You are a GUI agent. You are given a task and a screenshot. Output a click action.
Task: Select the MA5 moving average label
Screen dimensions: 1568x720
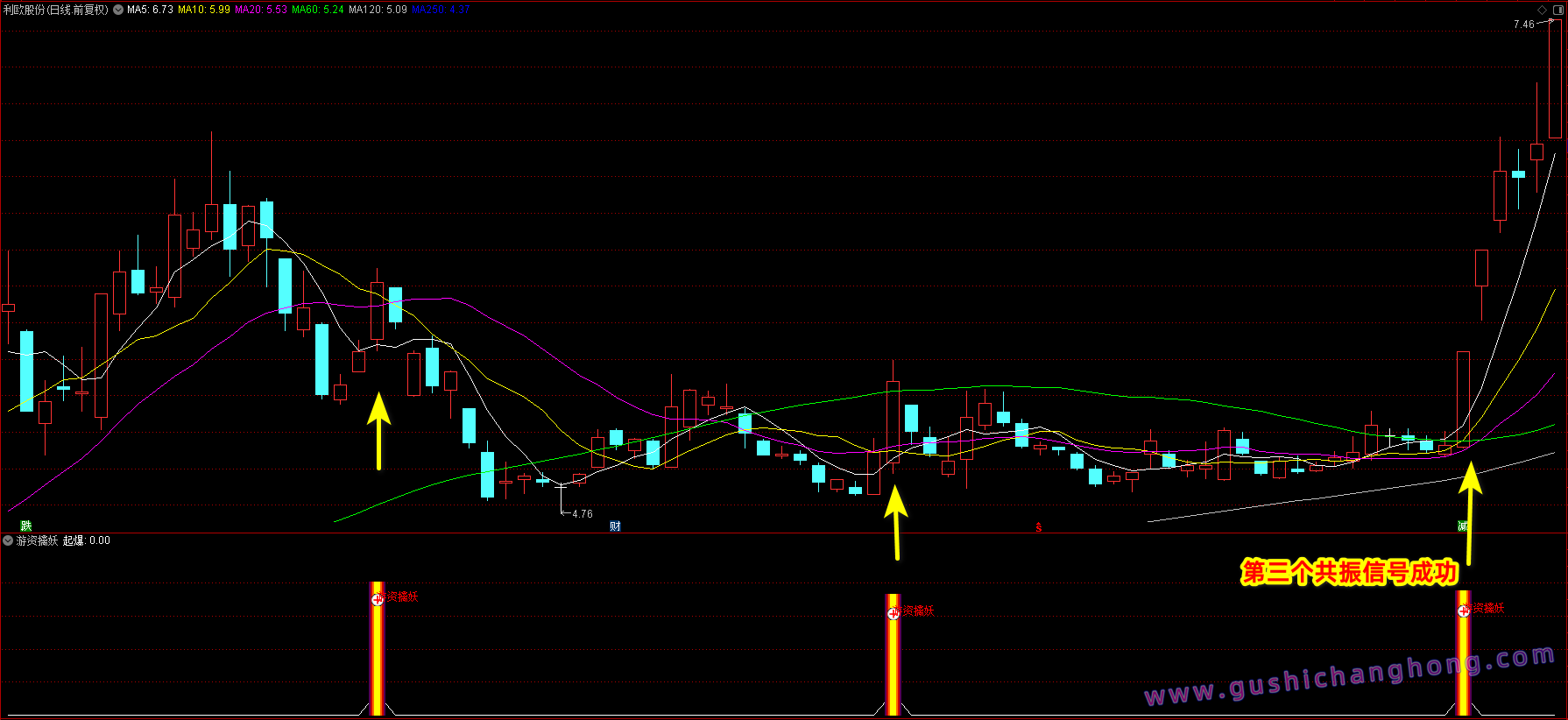pyautogui.click(x=150, y=10)
